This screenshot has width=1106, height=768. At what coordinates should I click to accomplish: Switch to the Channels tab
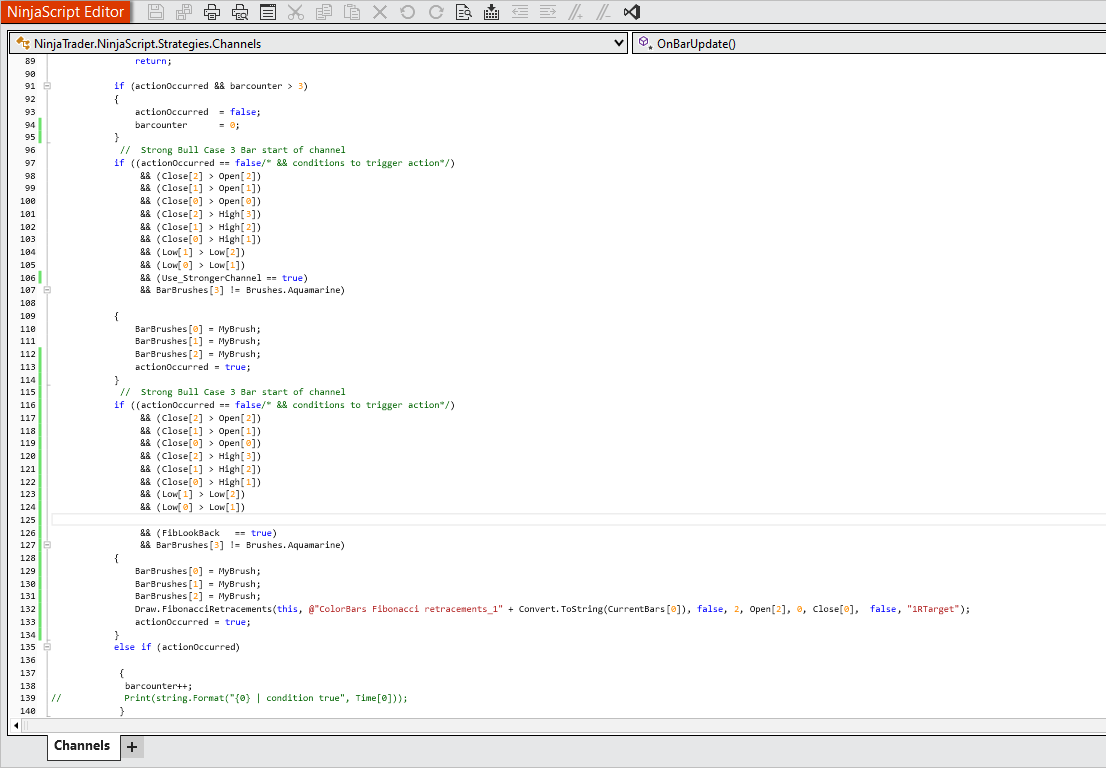point(82,746)
